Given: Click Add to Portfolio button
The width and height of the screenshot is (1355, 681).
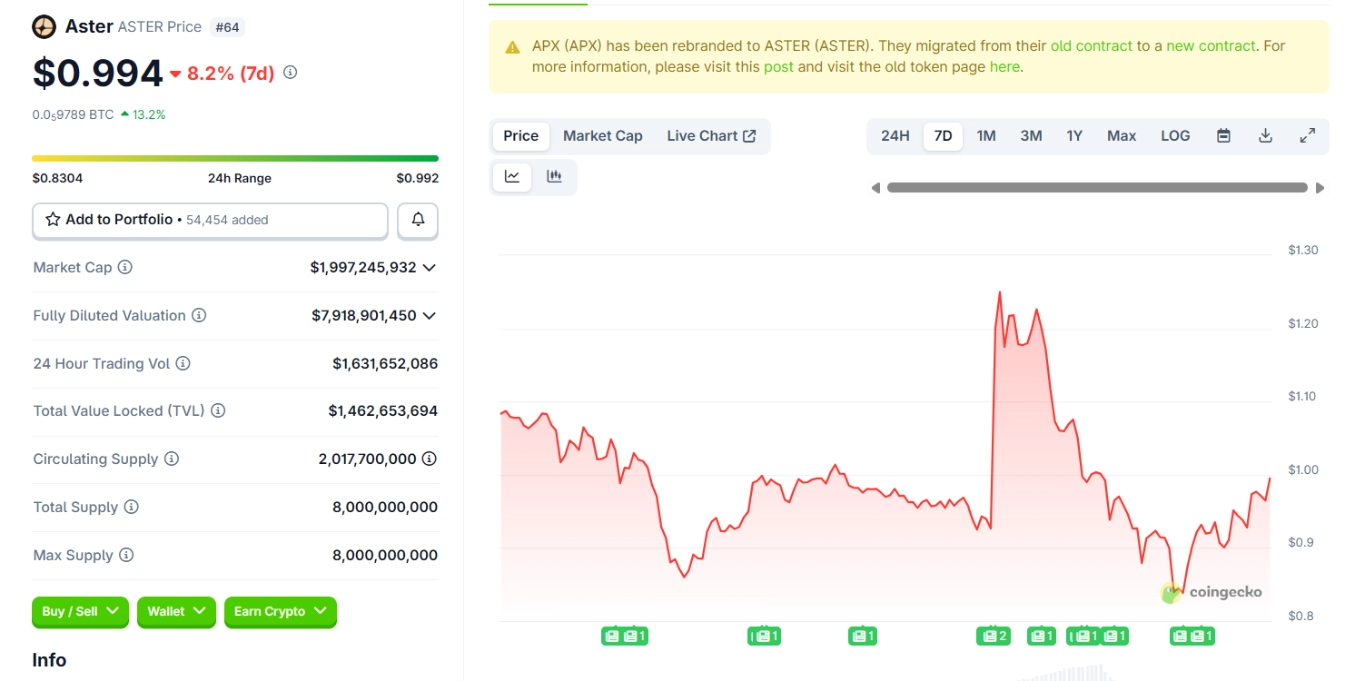Looking at the screenshot, I should [x=210, y=220].
